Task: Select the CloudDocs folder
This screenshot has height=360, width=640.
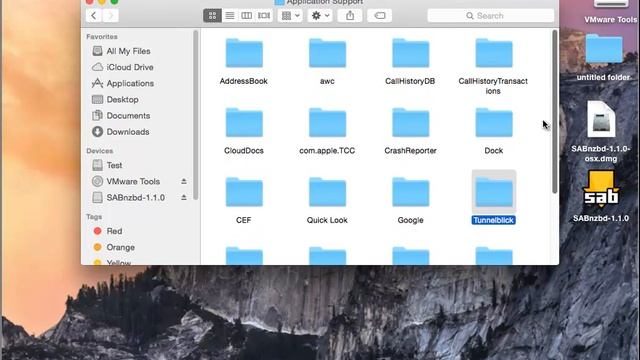Action: tap(244, 123)
